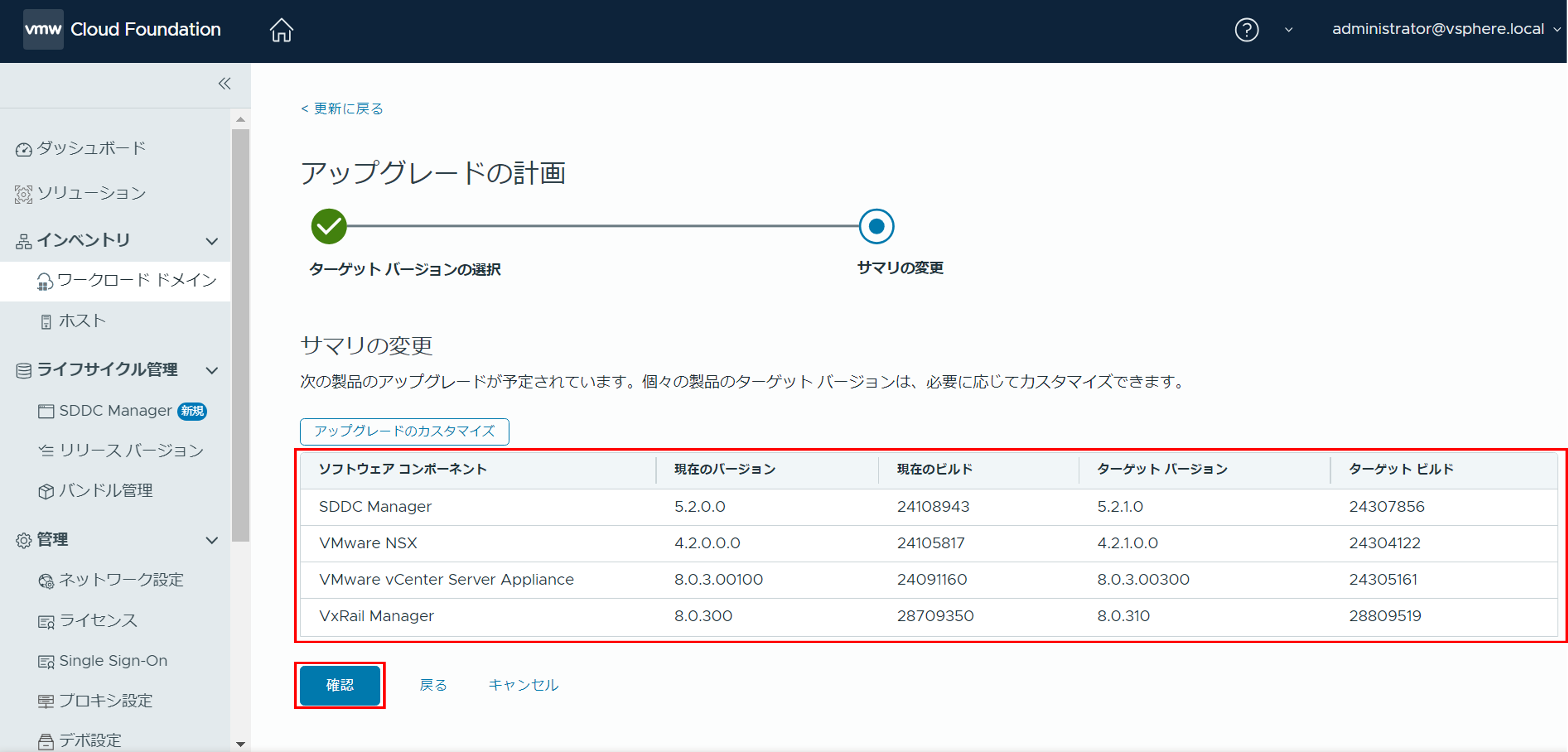Click the ホスト server icon
The height and width of the screenshot is (752, 1568).
coord(46,321)
